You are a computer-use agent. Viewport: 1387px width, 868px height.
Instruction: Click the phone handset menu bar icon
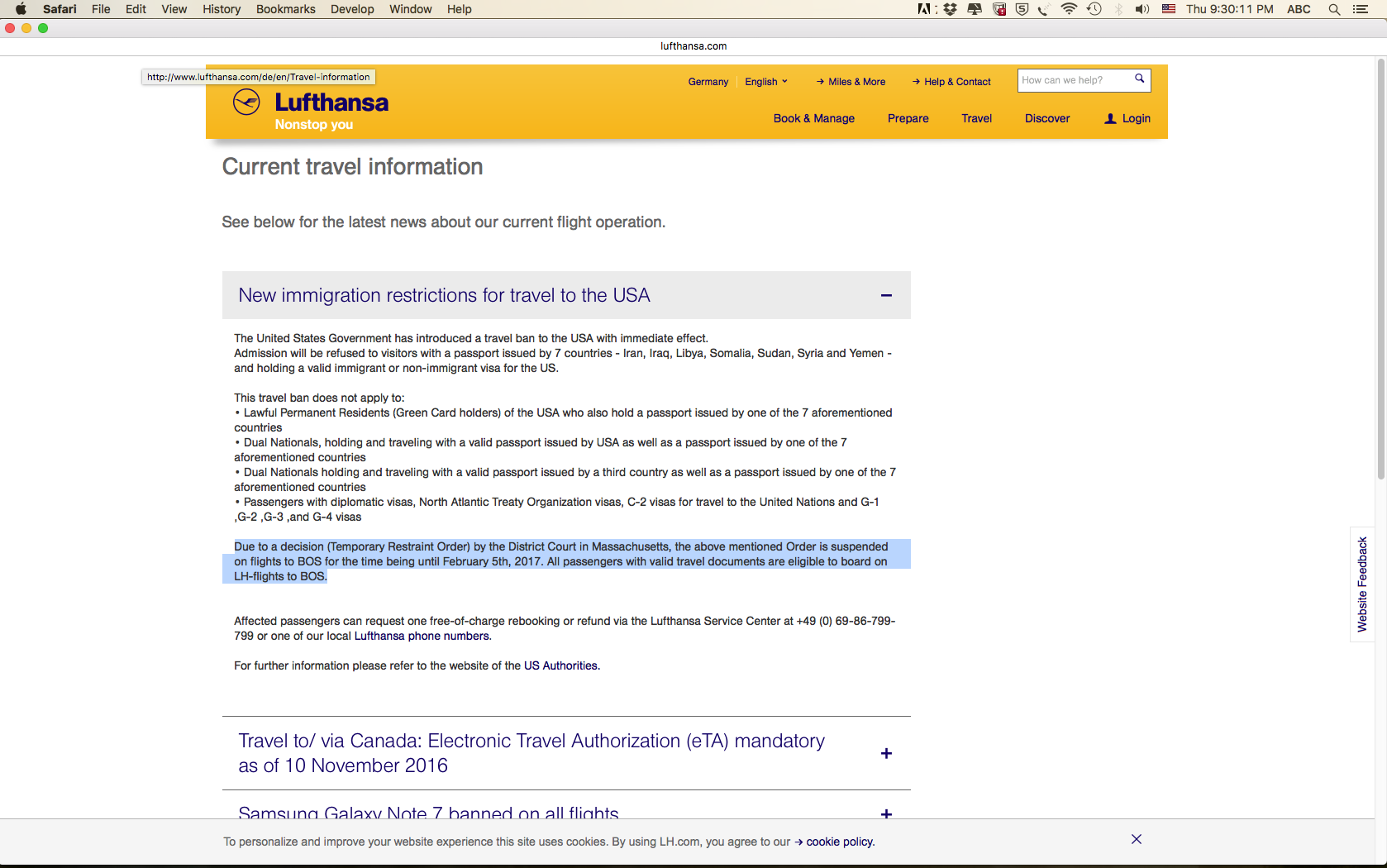tap(1044, 9)
